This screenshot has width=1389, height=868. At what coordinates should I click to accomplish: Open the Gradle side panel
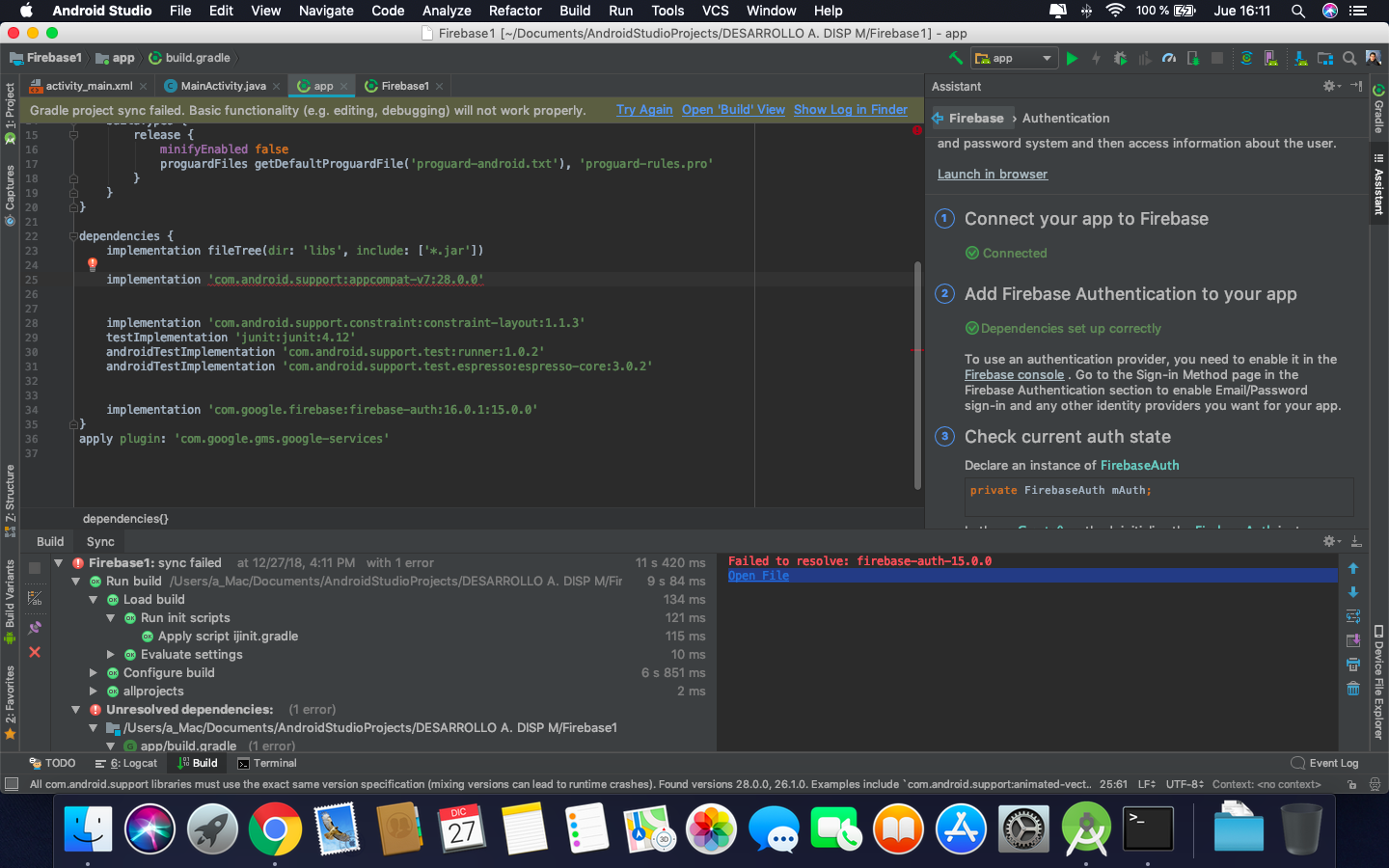[1378, 109]
